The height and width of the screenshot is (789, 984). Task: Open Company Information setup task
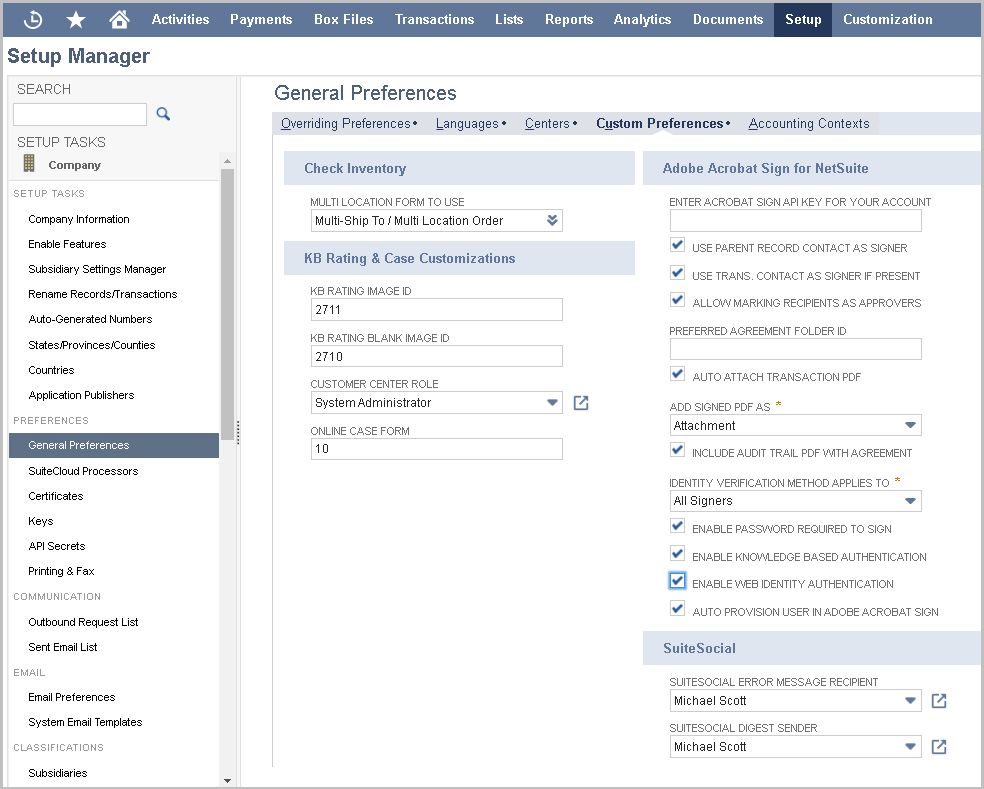click(x=78, y=219)
